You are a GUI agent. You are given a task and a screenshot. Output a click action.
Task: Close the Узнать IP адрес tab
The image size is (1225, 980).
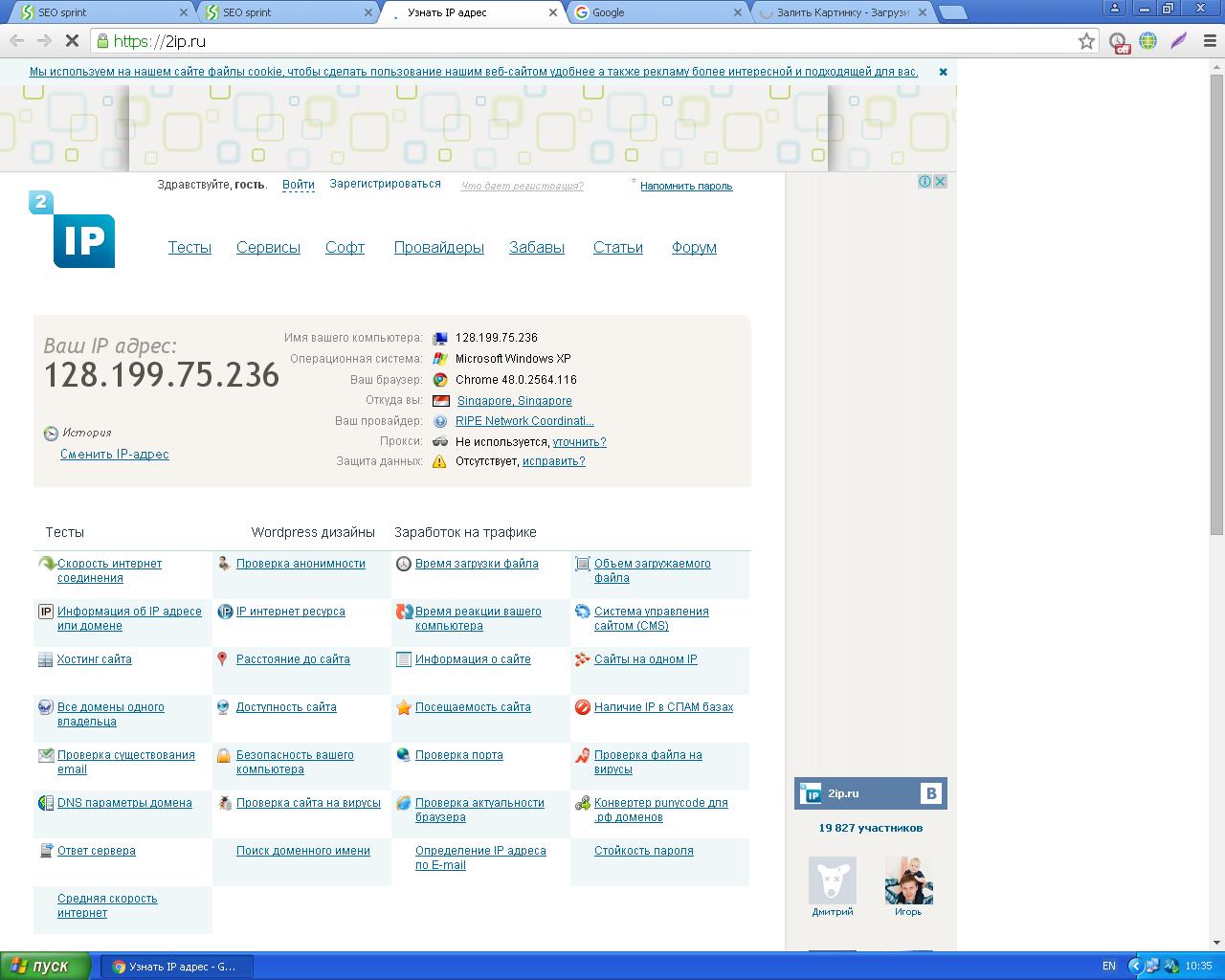[553, 12]
